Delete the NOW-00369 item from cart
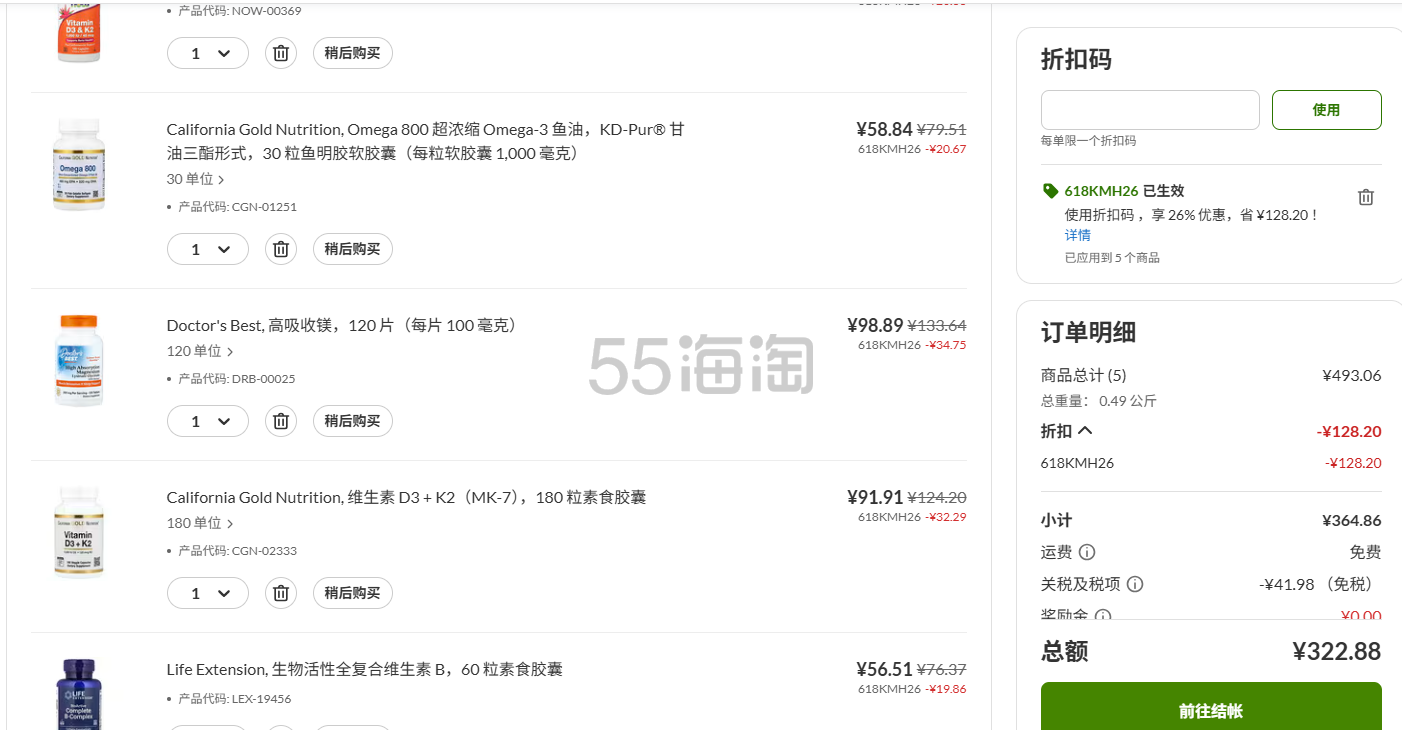The width and height of the screenshot is (1402, 730). tap(281, 53)
